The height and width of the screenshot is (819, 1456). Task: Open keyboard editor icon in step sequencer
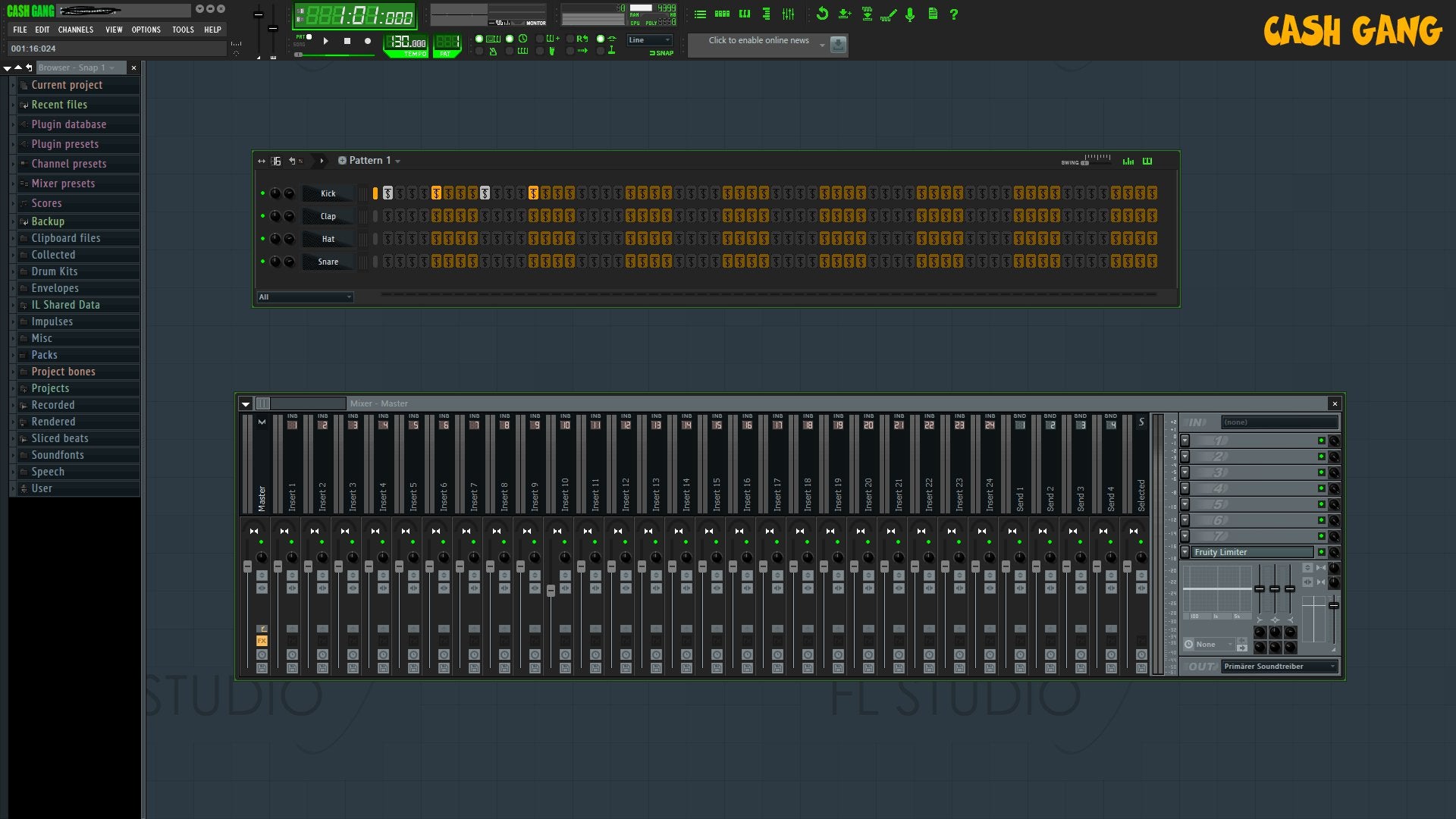pyautogui.click(x=1147, y=161)
